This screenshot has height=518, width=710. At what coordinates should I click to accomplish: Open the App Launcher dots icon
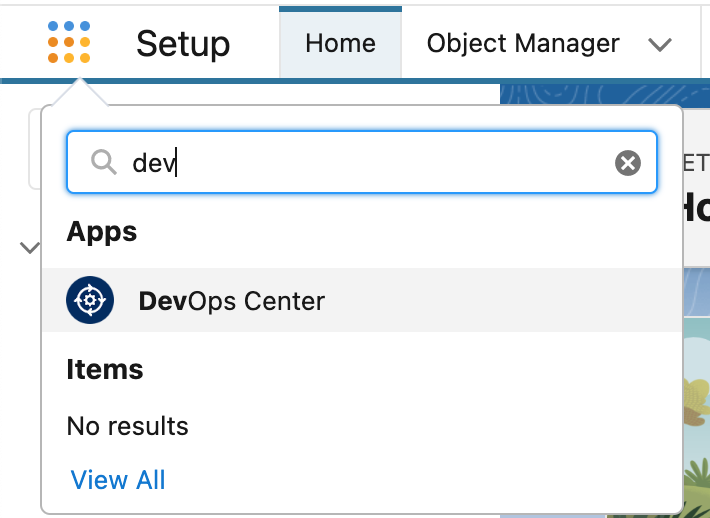click(69, 42)
